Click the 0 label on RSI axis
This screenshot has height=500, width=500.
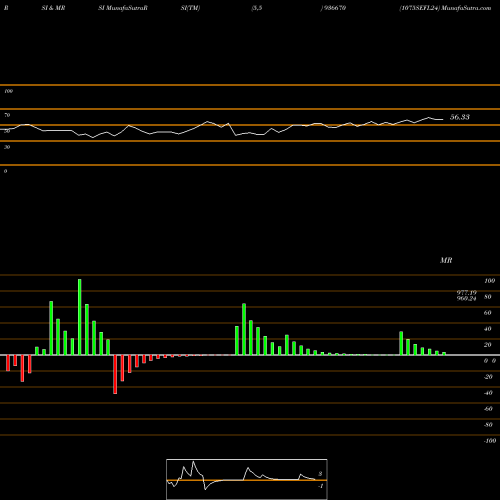click(x=5, y=171)
